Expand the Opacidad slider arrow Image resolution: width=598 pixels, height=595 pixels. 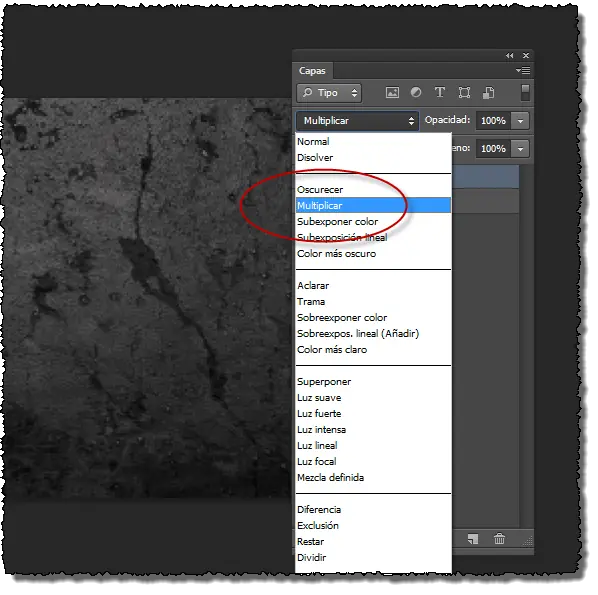521,121
